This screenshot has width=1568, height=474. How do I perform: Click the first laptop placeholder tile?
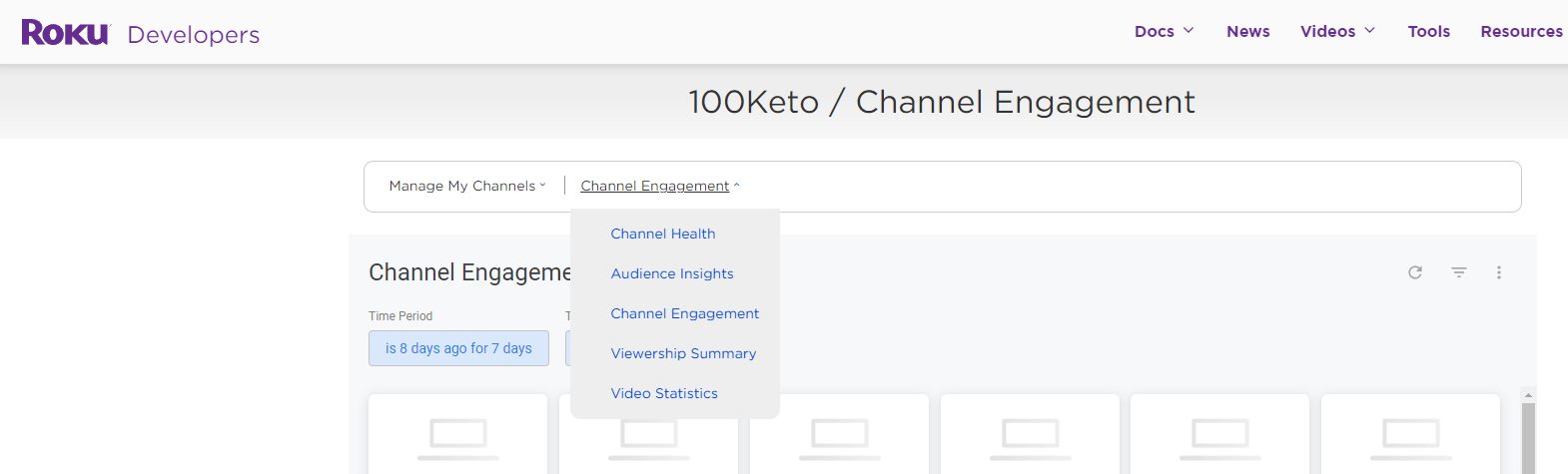457,434
